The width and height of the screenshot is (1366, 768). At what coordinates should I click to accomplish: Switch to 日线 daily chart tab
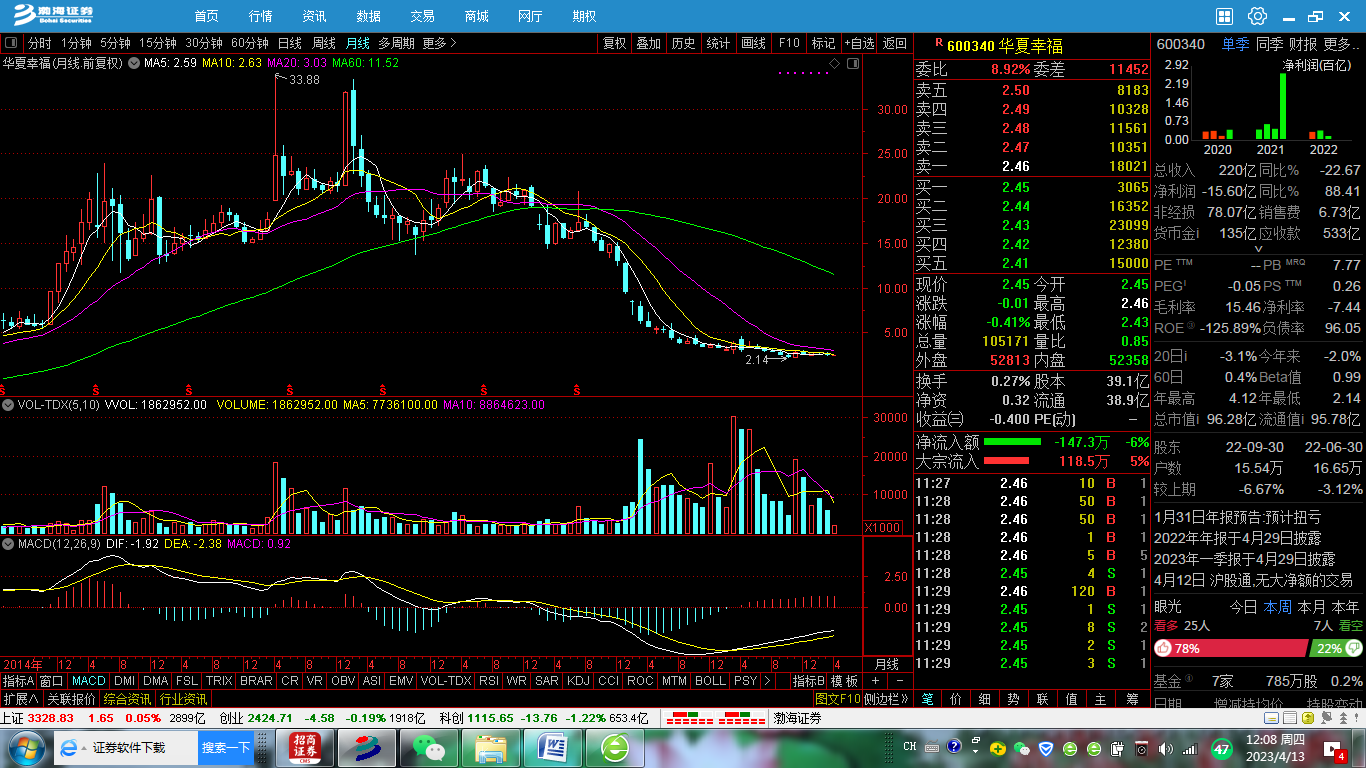290,43
